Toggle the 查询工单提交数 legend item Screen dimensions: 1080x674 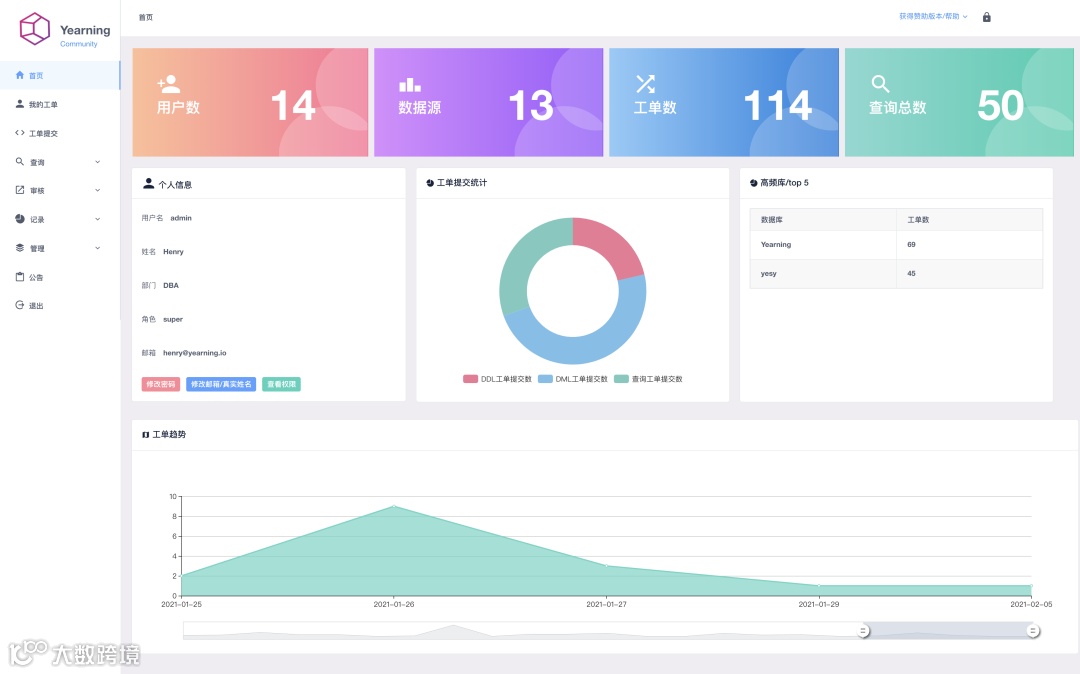pos(648,379)
